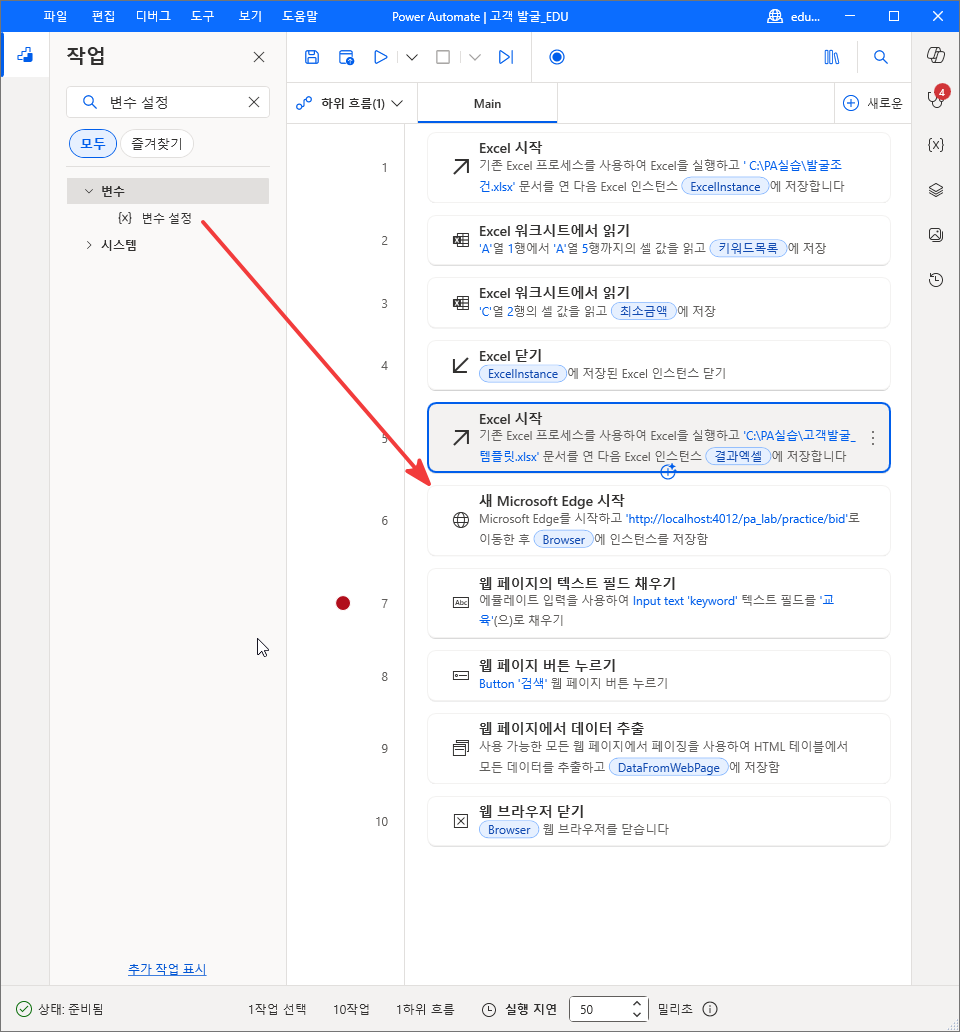Click the 웹 페이지에서 데이터 추출 action icon
Image resolution: width=960 pixels, height=1032 pixels.
[x=461, y=748]
